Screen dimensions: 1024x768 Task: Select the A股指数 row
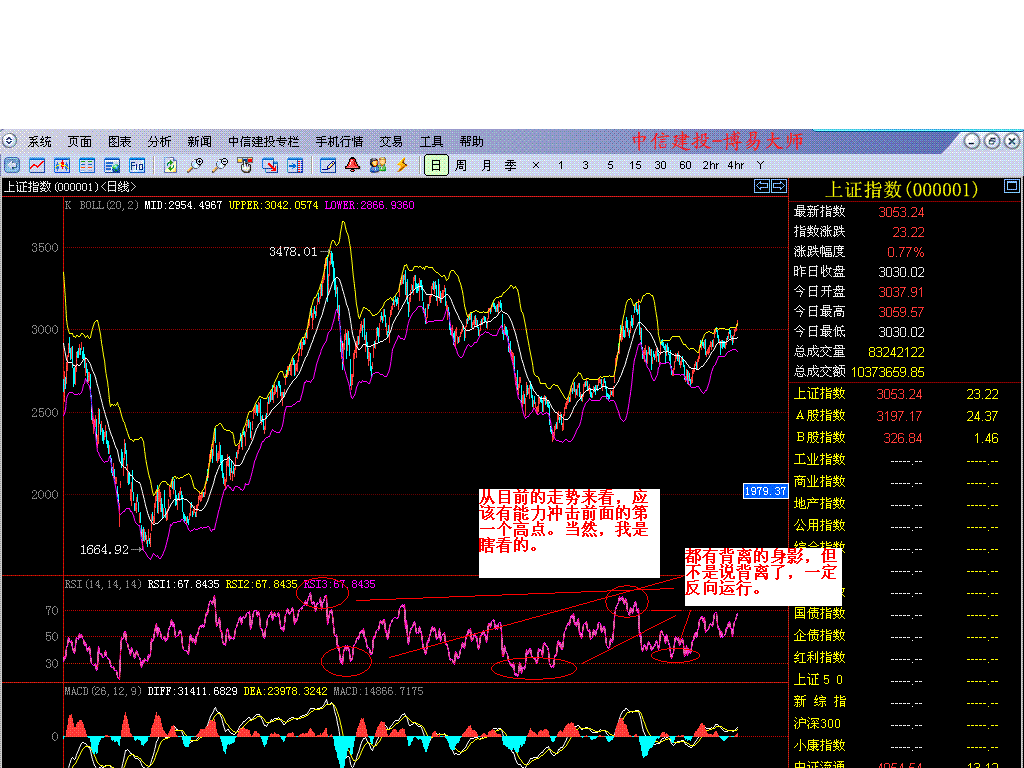[x=904, y=415]
